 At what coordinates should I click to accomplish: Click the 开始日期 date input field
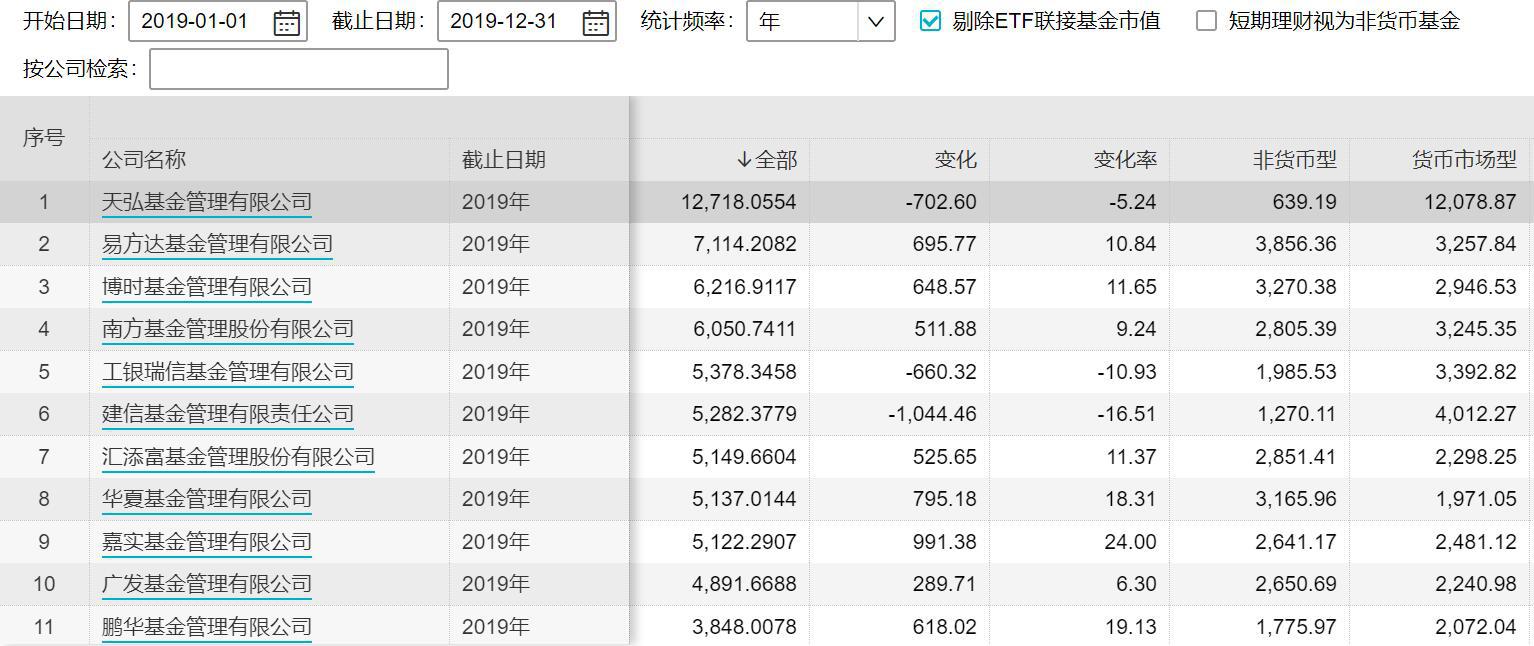click(200, 23)
